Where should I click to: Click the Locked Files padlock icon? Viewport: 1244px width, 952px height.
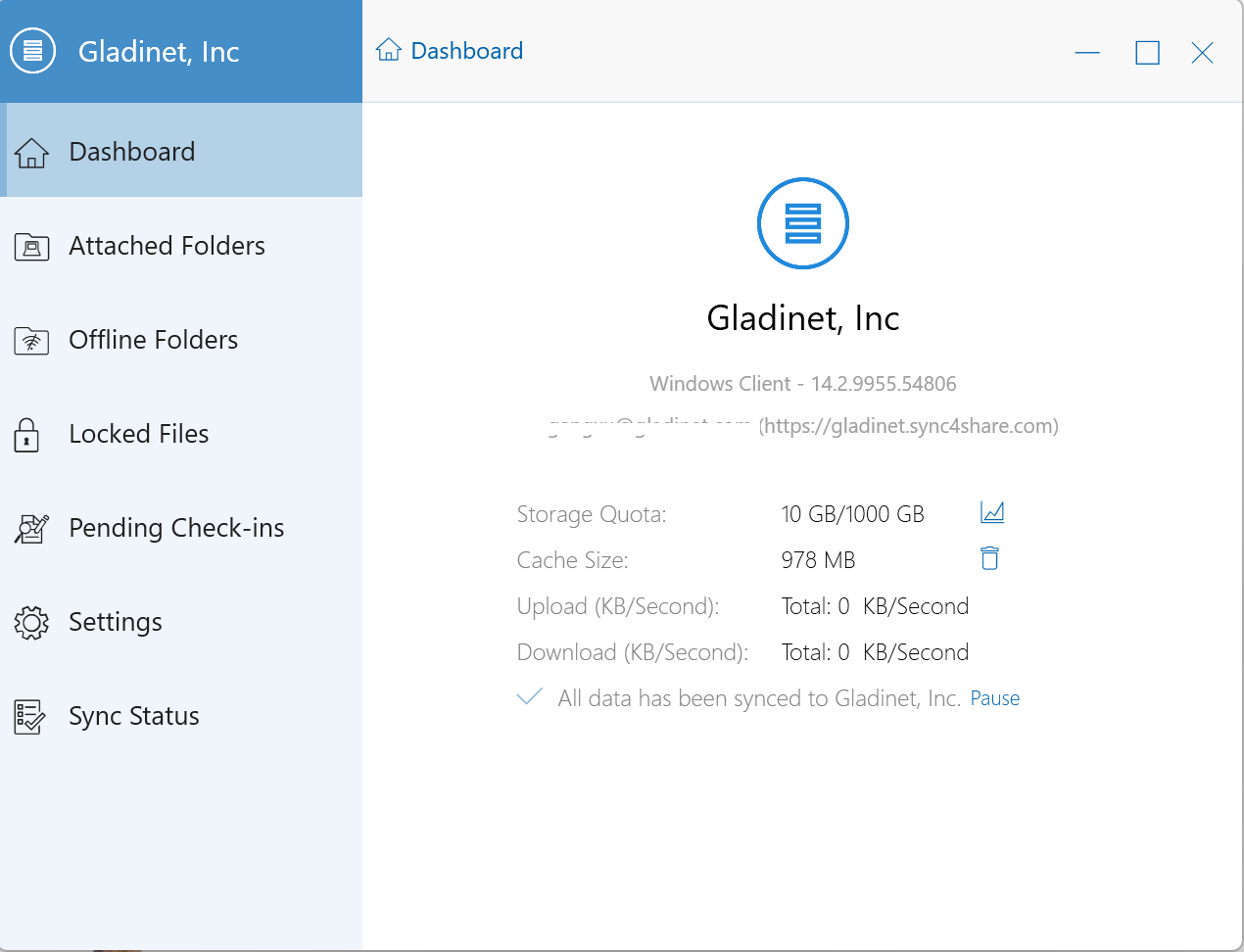(26, 435)
